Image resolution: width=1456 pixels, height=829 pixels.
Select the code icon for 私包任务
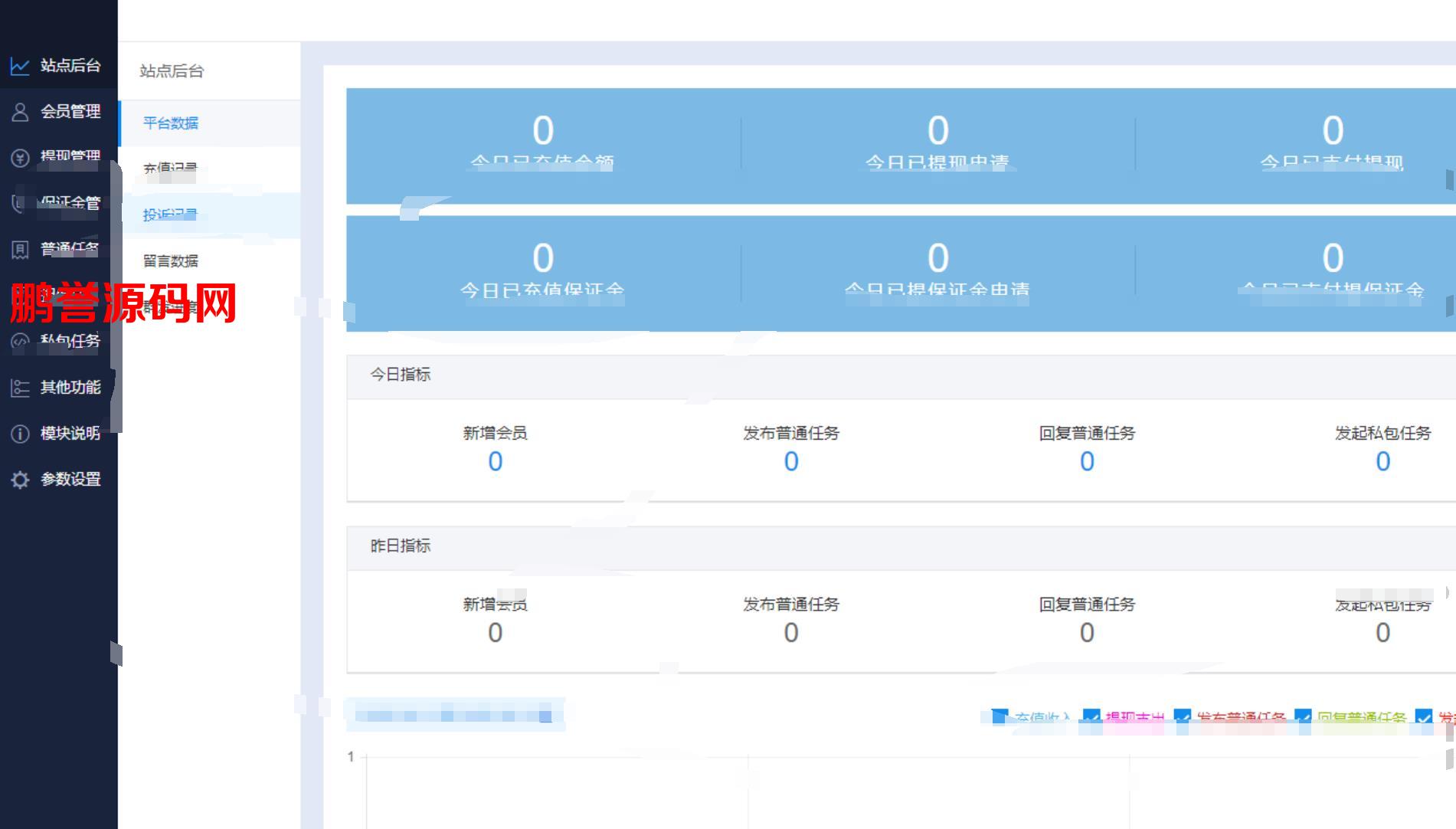coord(20,342)
